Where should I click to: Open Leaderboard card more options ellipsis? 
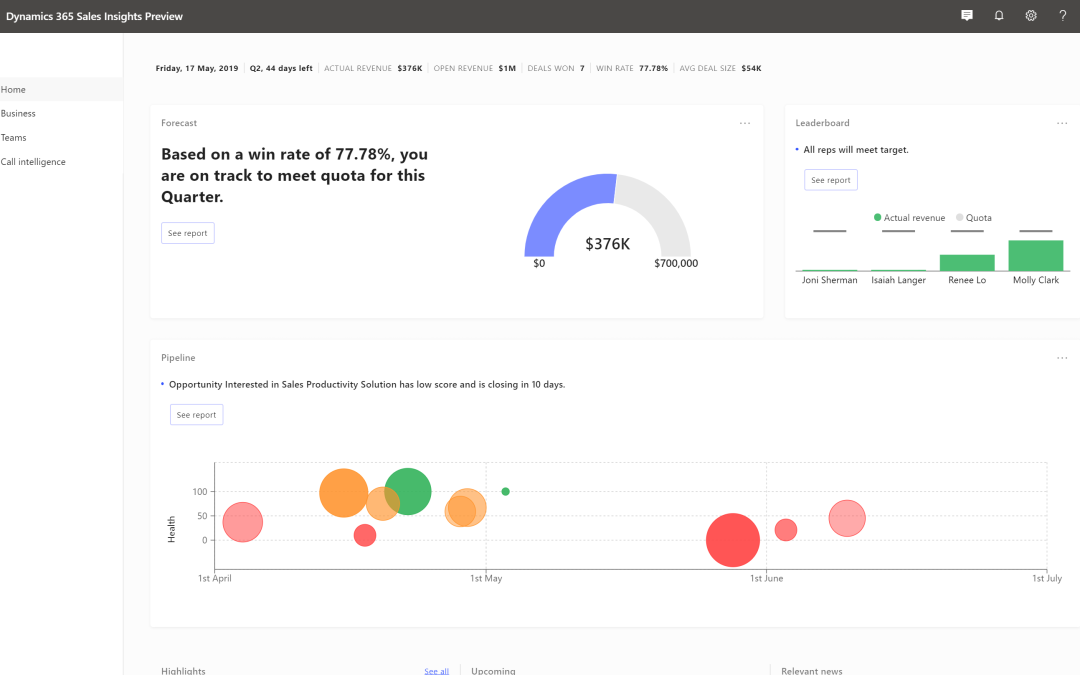[x=1062, y=123]
